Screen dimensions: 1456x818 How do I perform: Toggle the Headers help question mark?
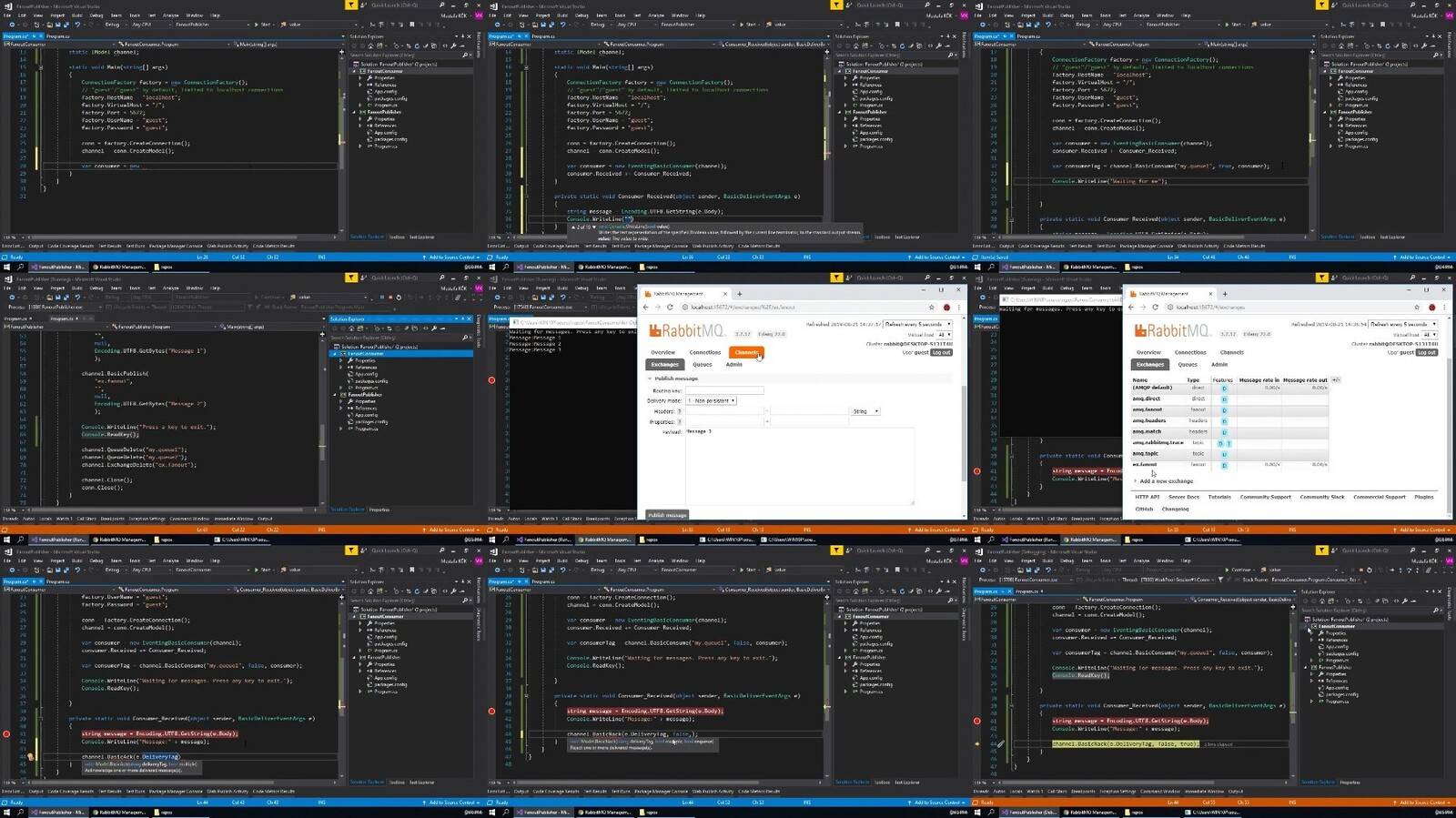click(x=680, y=411)
